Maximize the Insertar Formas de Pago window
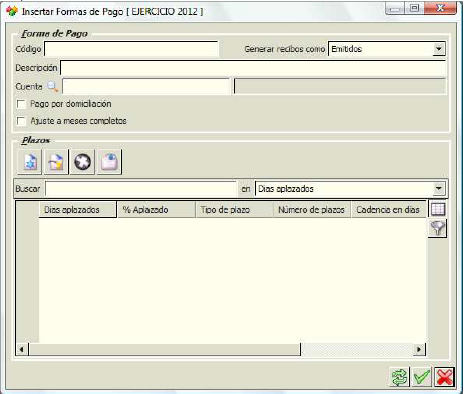 pyautogui.click(x=414, y=8)
